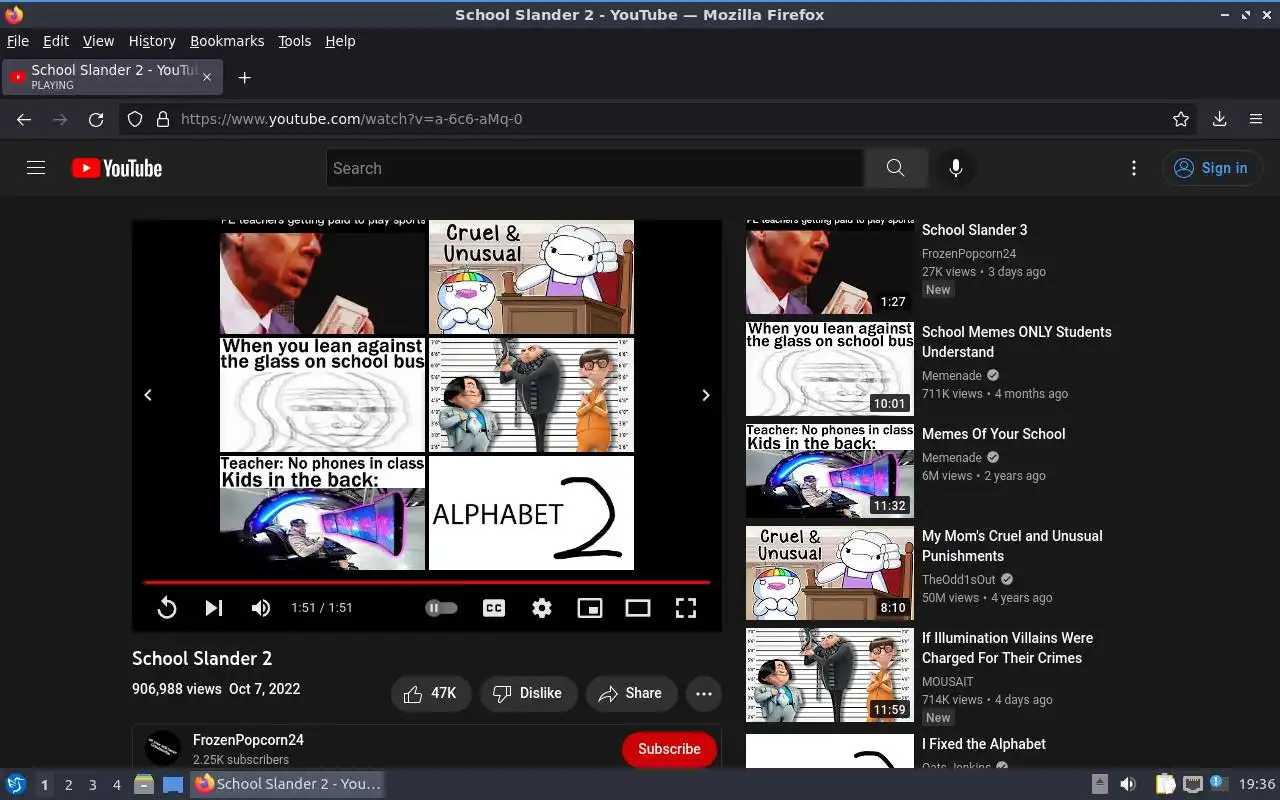
Task: Close the School Slander 2 tab
Action: [207, 77]
